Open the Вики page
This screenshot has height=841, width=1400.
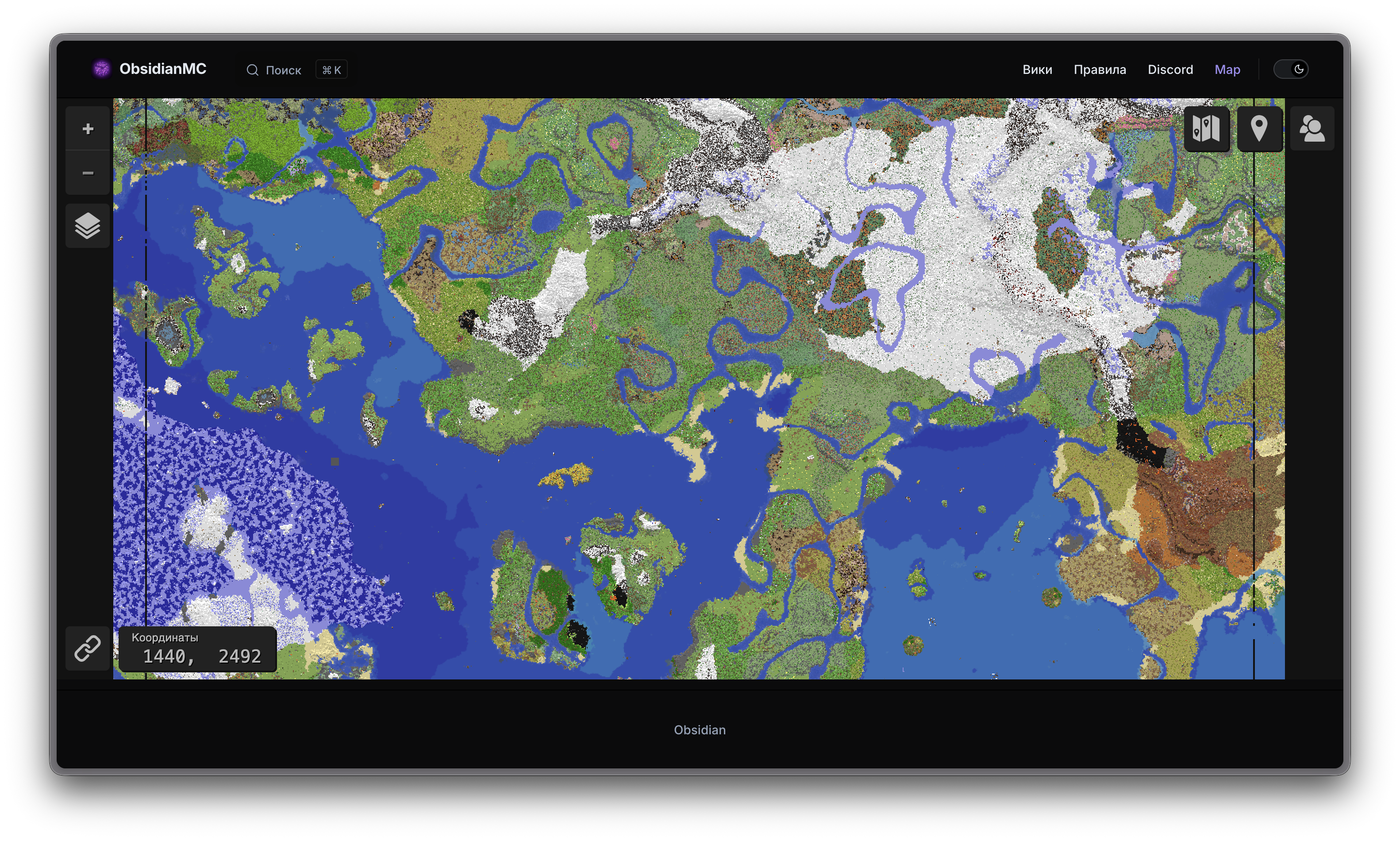(x=1037, y=69)
